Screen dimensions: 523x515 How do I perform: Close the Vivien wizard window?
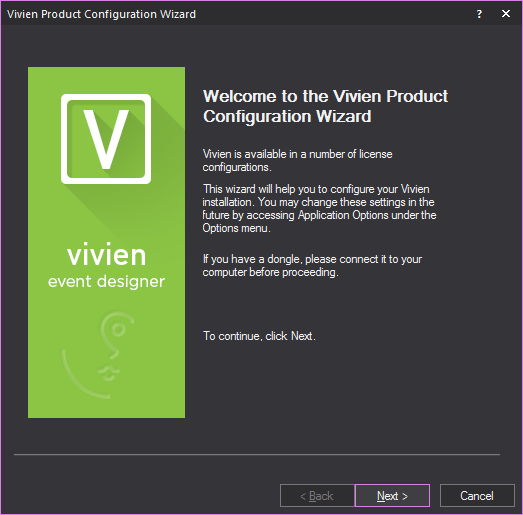[506, 14]
